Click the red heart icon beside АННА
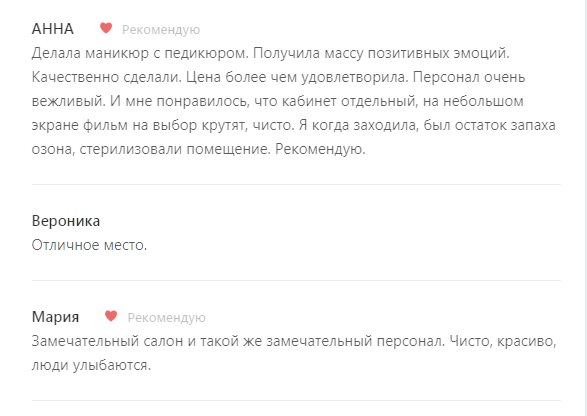The width and height of the screenshot is (587, 416). point(106,28)
